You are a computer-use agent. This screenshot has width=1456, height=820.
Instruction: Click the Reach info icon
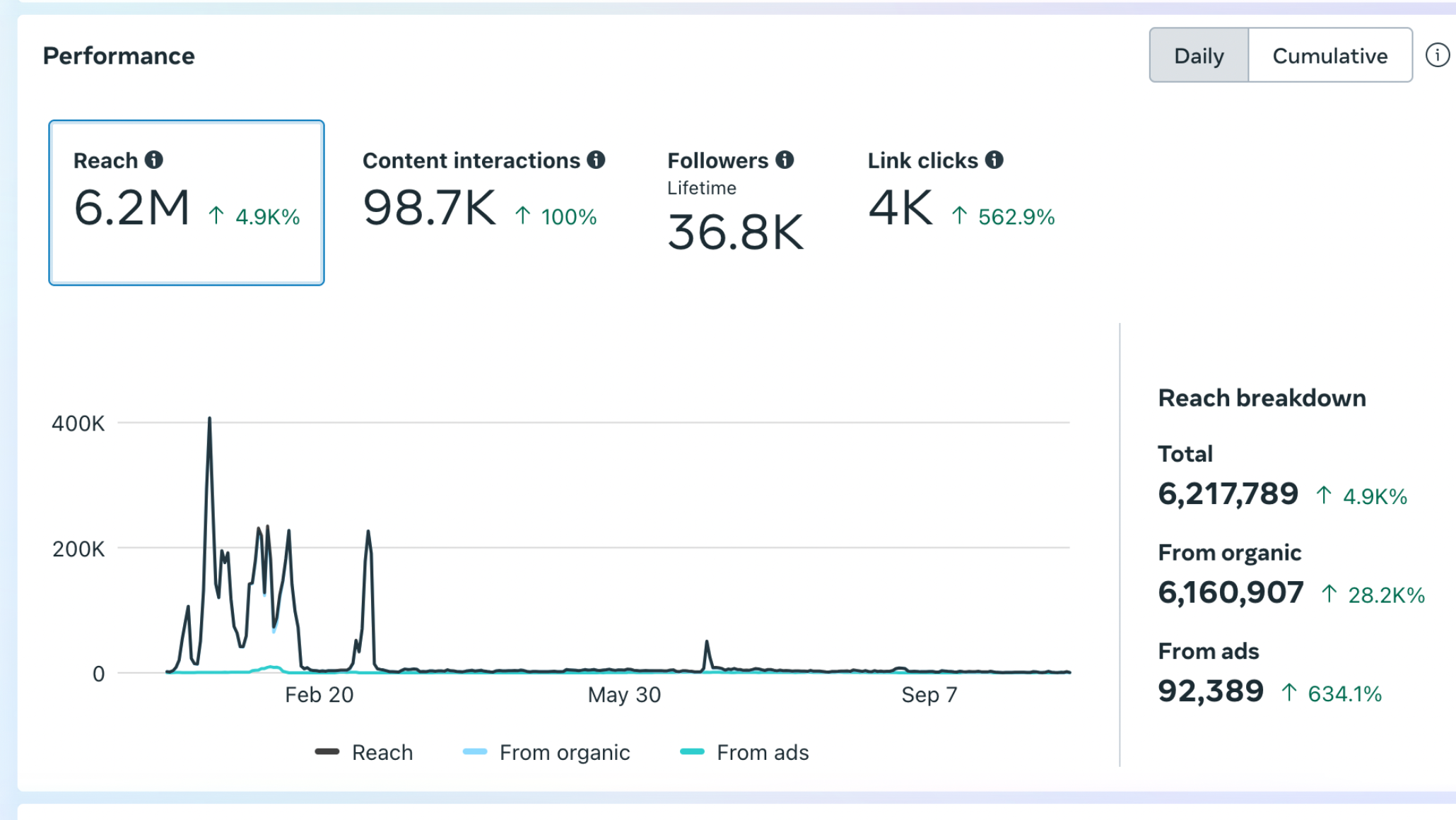pyautogui.click(x=154, y=160)
